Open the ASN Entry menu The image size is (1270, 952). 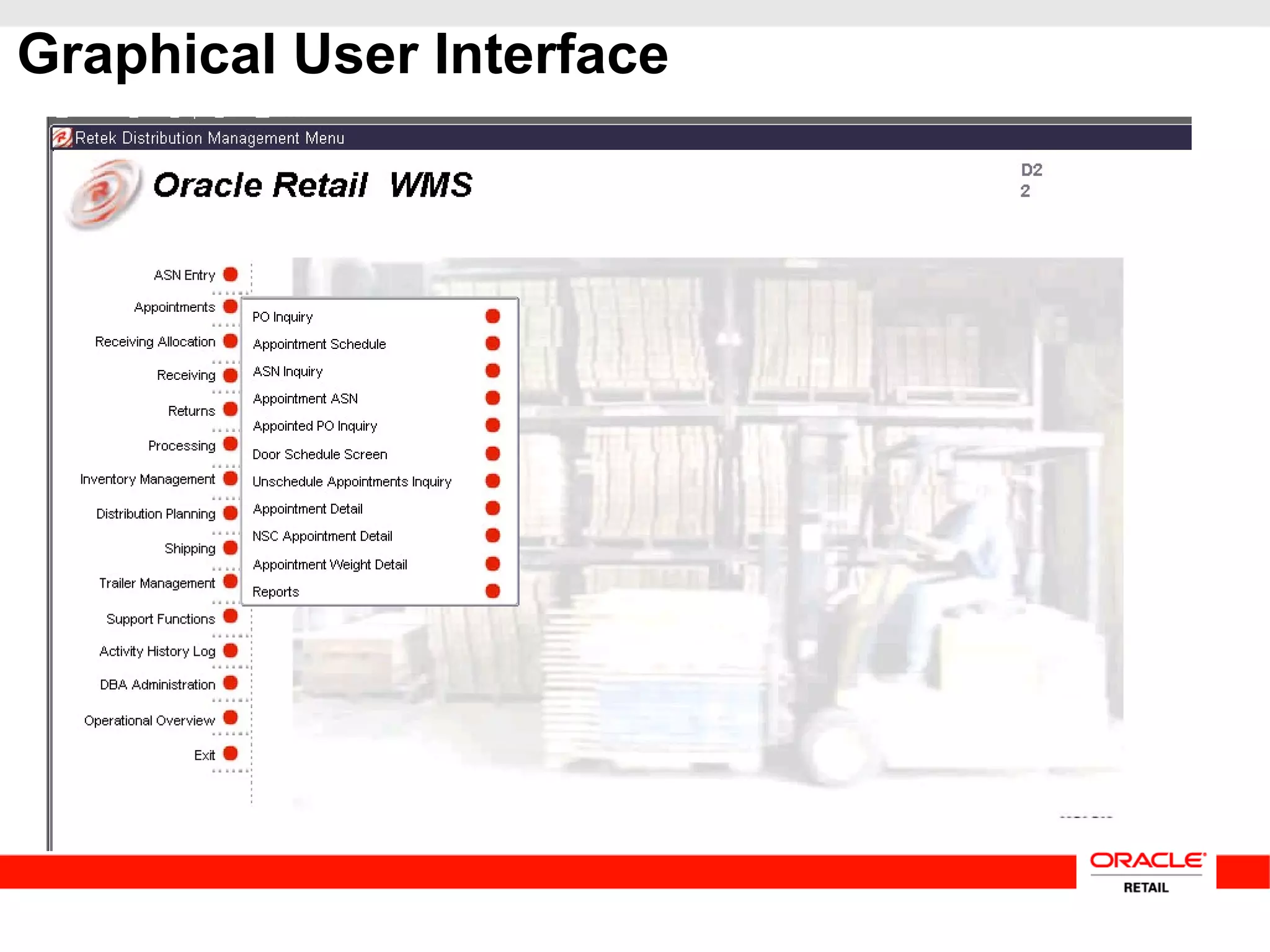pos(184,275)
